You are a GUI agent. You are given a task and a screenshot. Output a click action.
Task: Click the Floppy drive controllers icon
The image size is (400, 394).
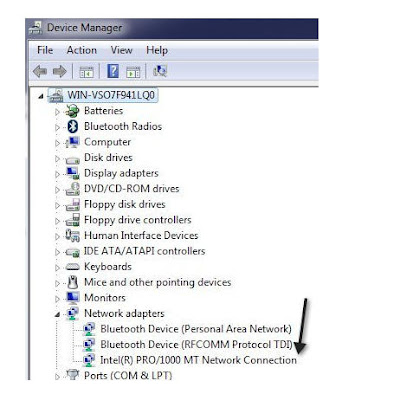[72, 220]
